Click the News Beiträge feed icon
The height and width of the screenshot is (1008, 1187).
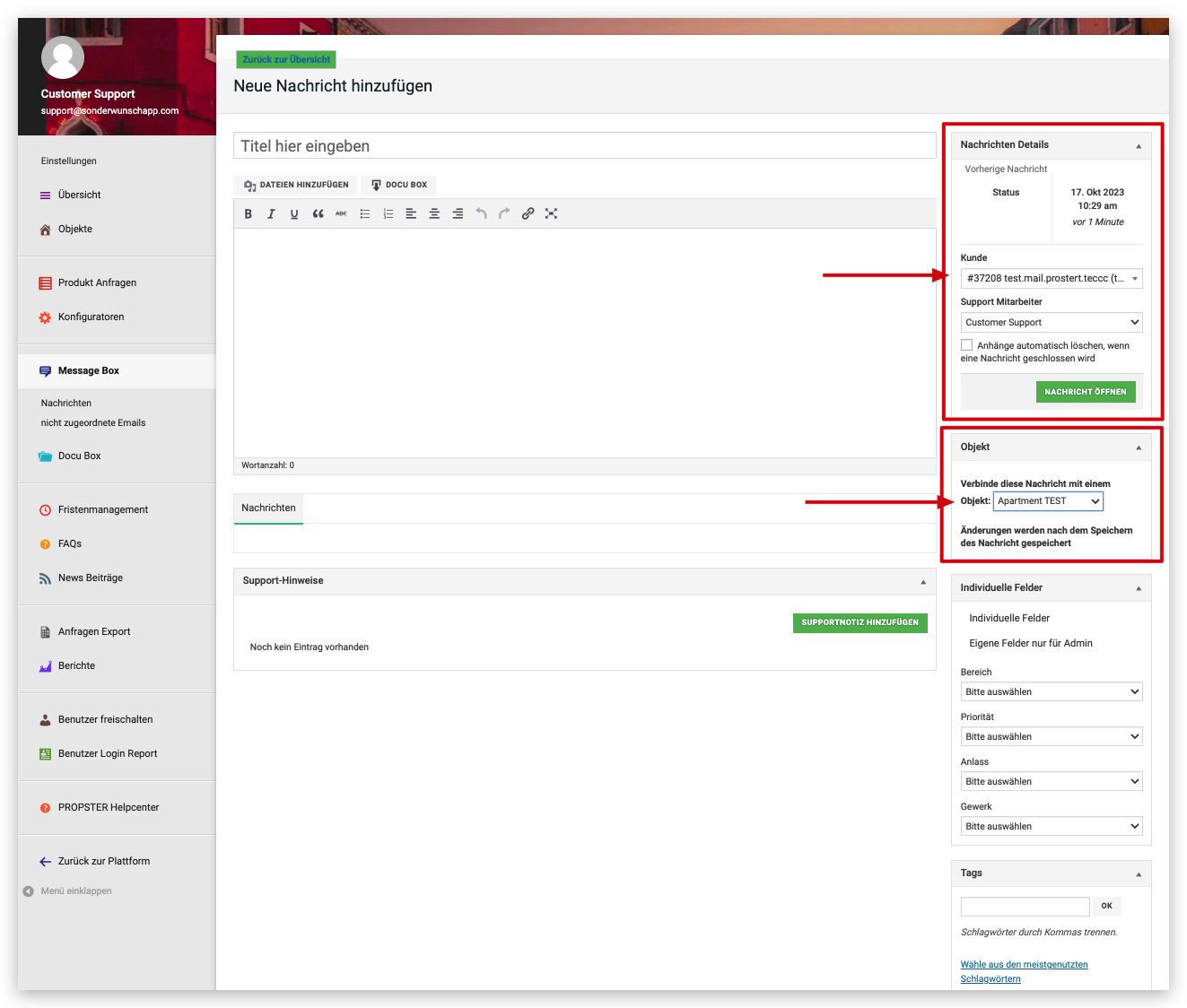(x=45, y=578)
